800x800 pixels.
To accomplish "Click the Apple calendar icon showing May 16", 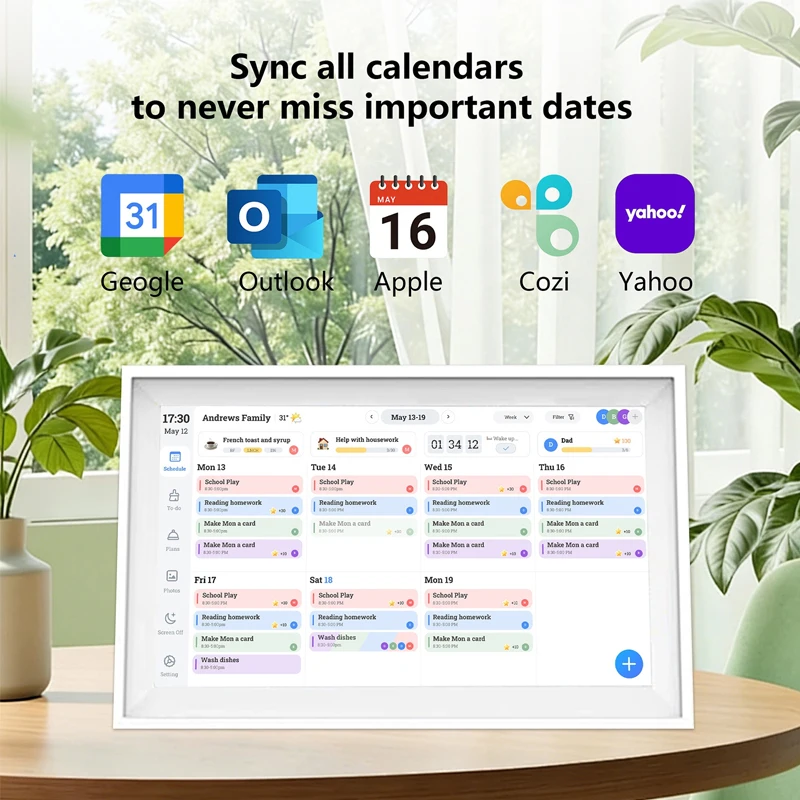I will click(408, 216).
